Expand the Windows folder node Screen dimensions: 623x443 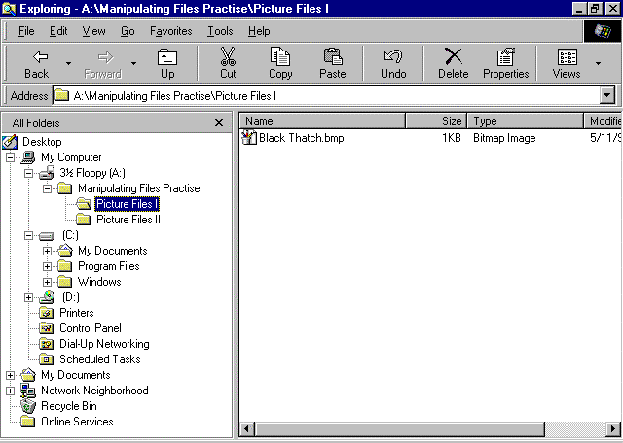48,282
